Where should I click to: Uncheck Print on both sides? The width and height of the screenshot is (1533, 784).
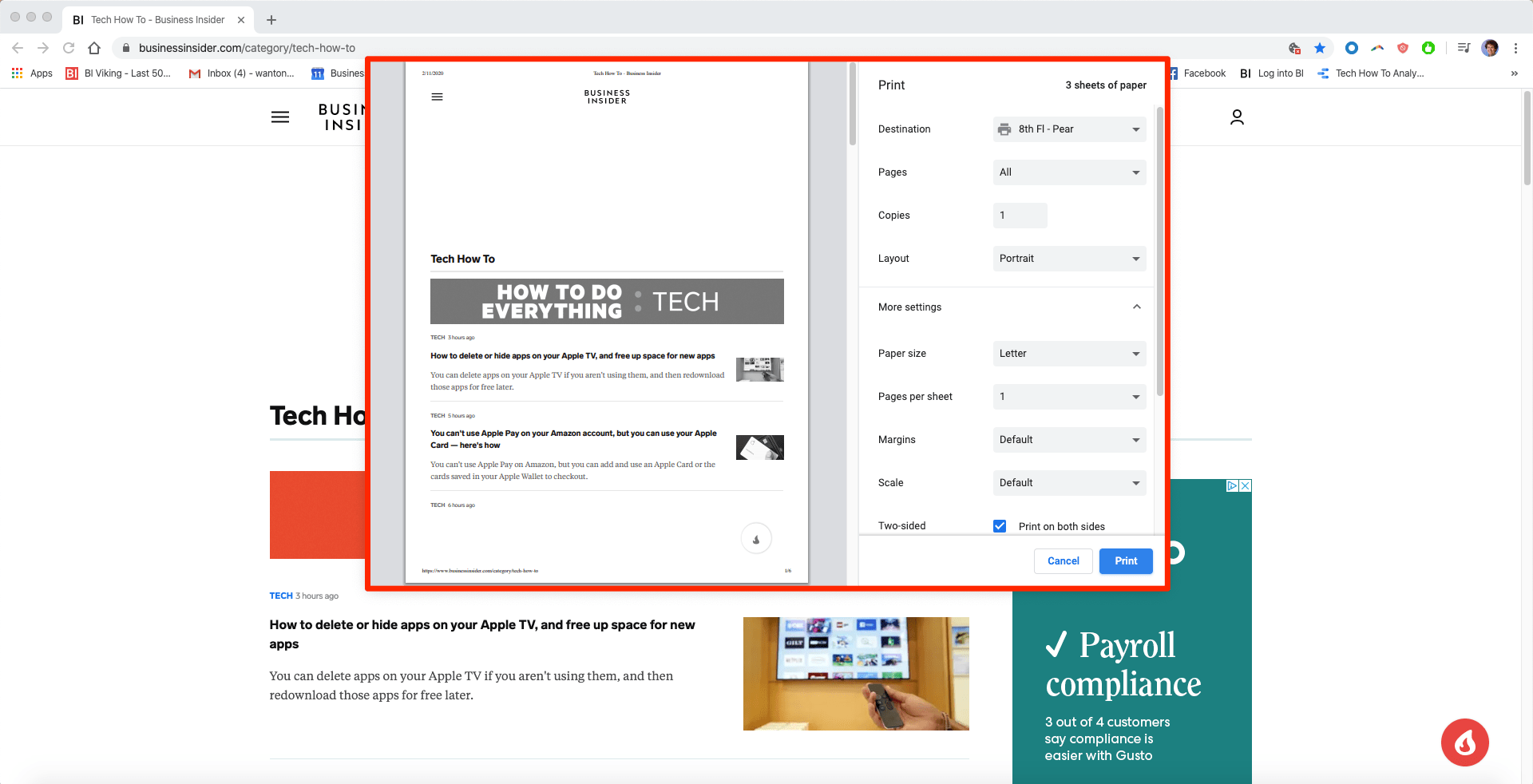1000,525
